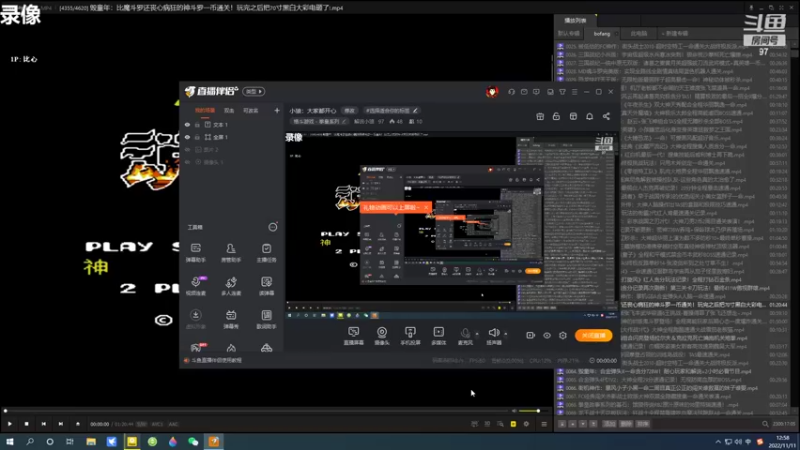The width and height of the screenshot is (800, 450).
Task: Expand toolbox more options circle button
Action: click(273, 227)
